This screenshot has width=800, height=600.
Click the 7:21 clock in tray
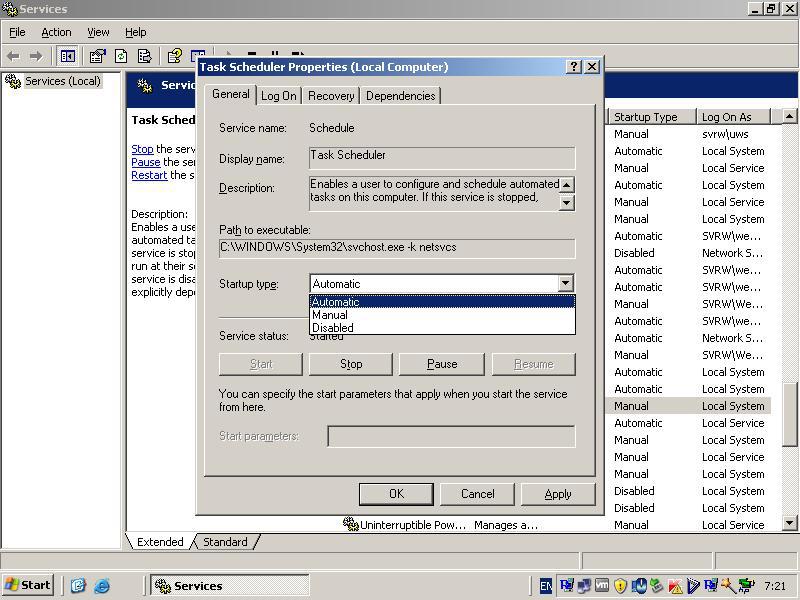coord(774,586)
